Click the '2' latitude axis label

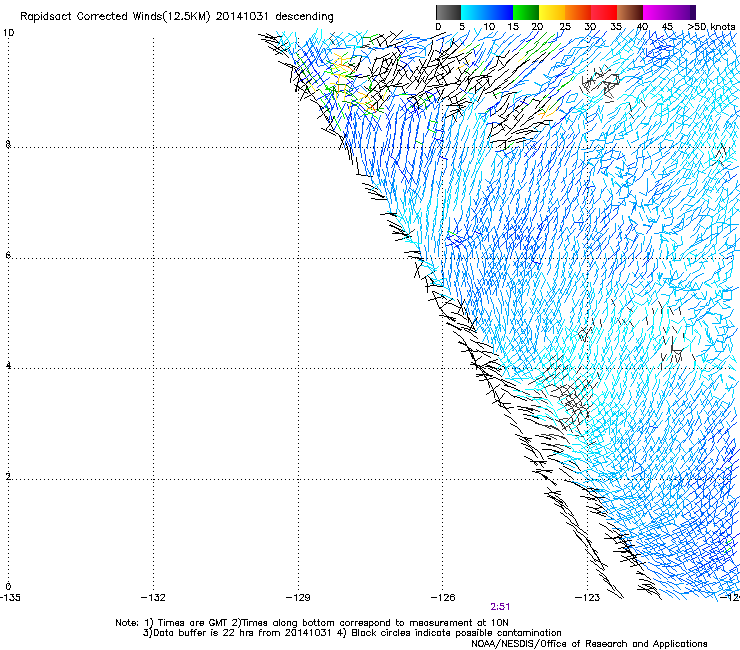click(x=8, y=477)
